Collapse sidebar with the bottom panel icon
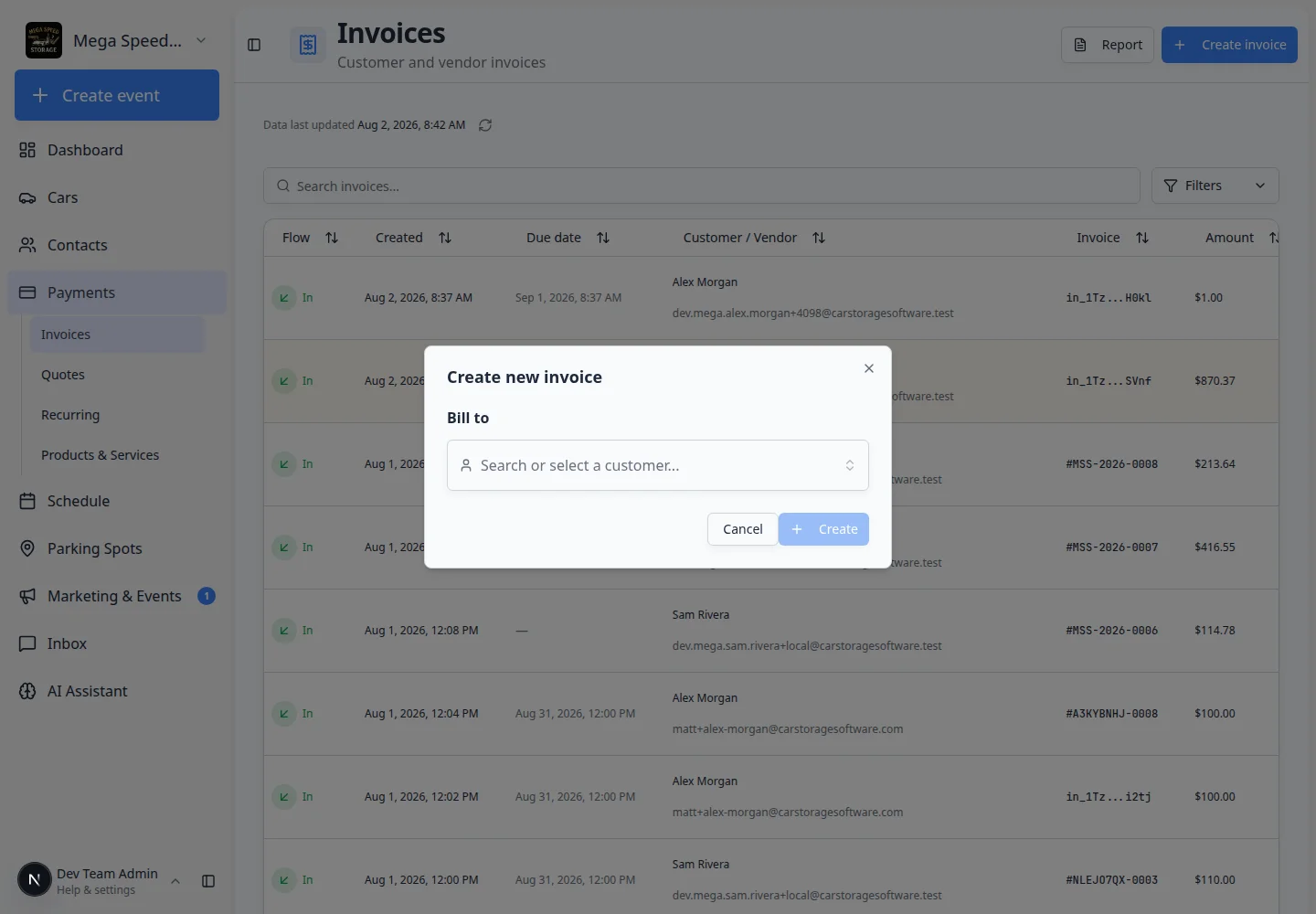 pyautogui.click(x=208, y=881)
